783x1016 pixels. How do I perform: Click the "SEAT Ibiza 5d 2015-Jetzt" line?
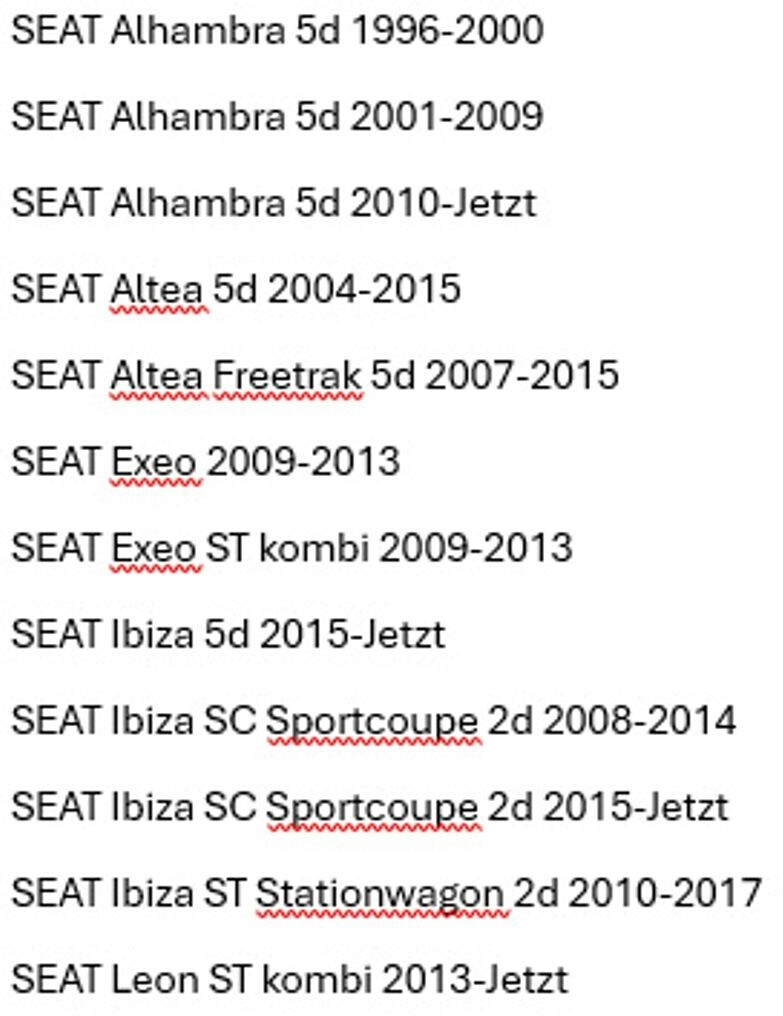(228, 634)
